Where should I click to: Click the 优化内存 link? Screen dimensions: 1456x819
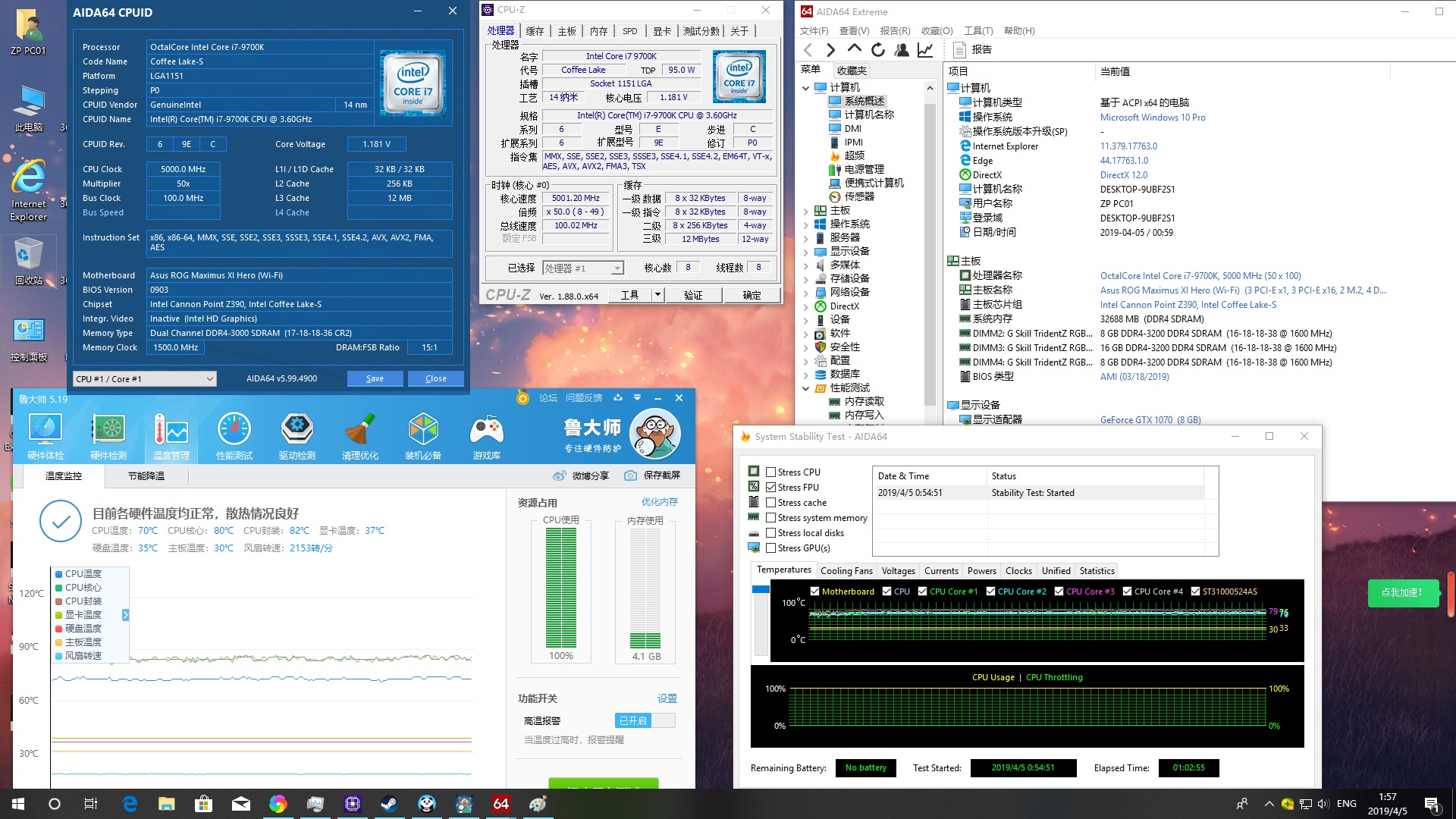[x=660, y=502]
